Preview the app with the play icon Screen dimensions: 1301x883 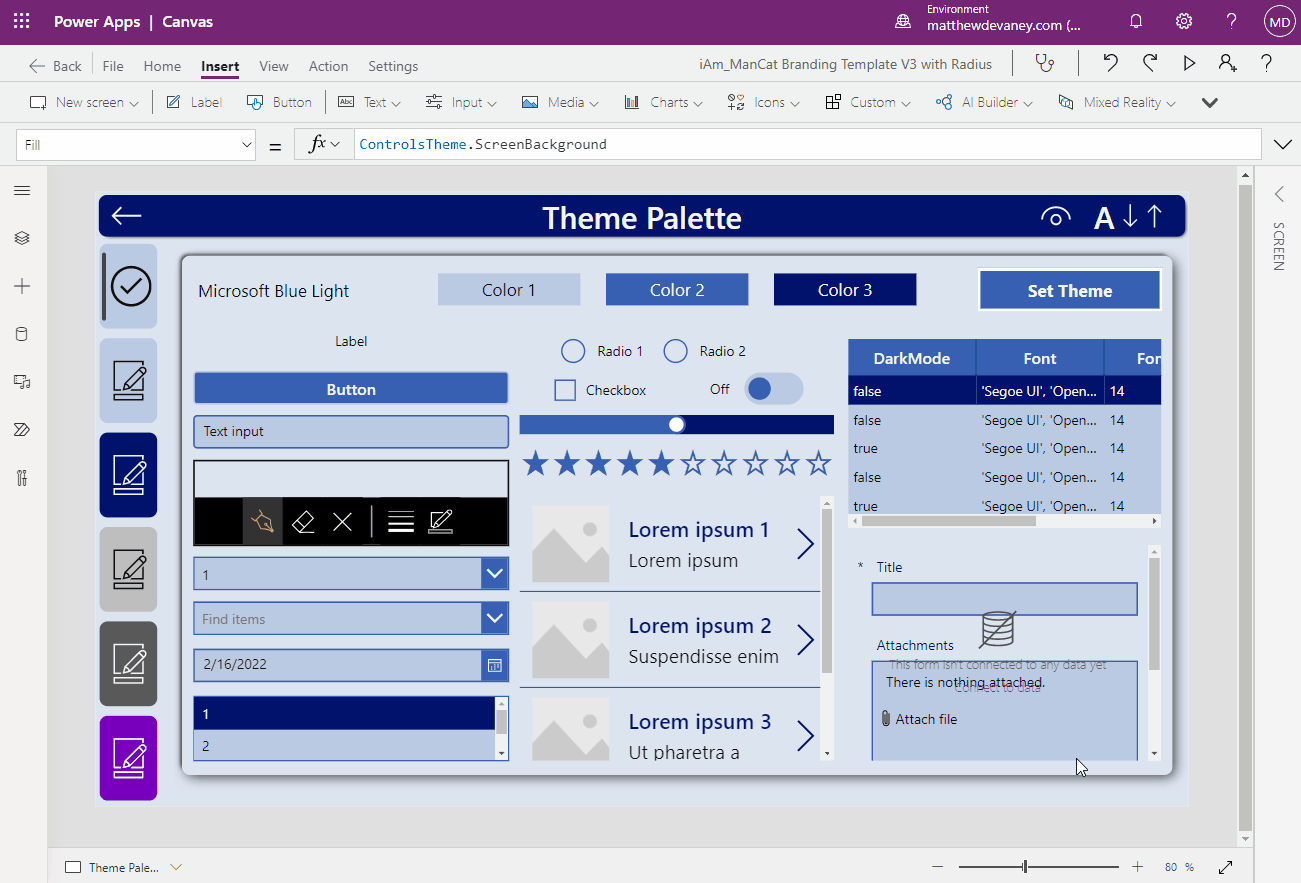tap(1189, 62)
